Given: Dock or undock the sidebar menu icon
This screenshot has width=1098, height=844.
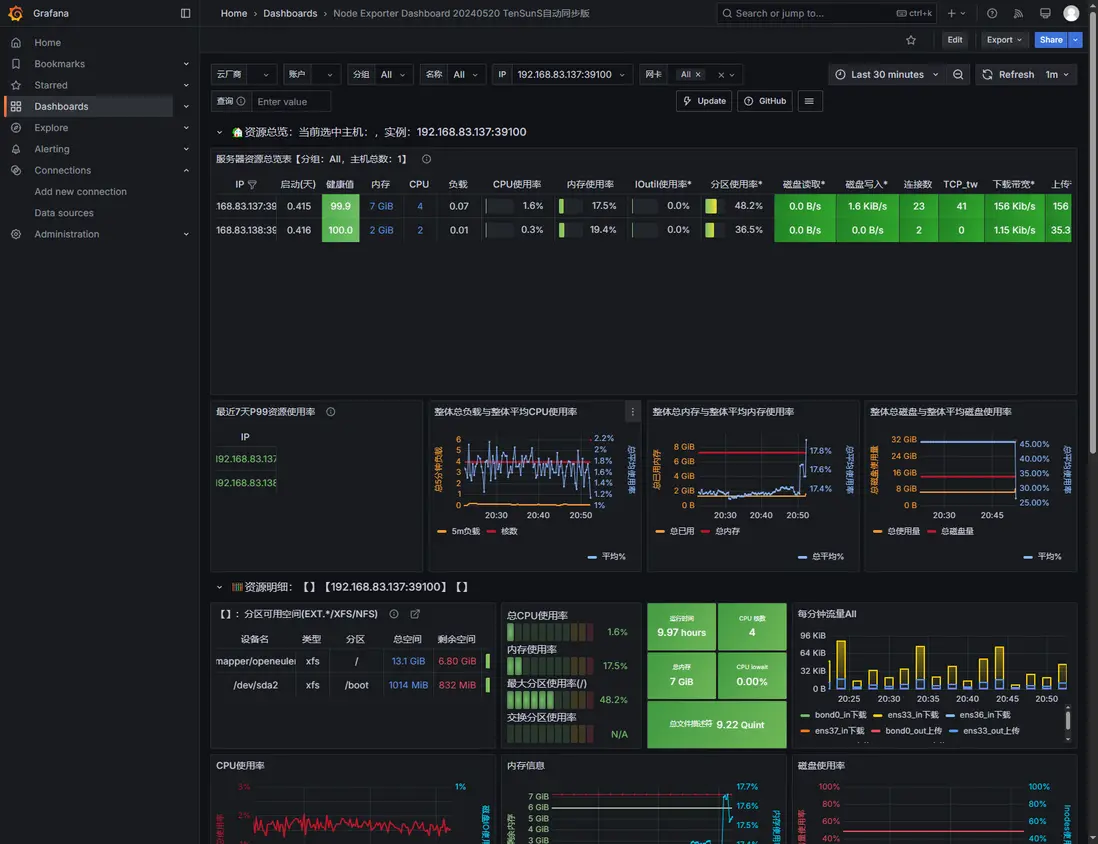Looking at the screenshot, I should (186, 13).
